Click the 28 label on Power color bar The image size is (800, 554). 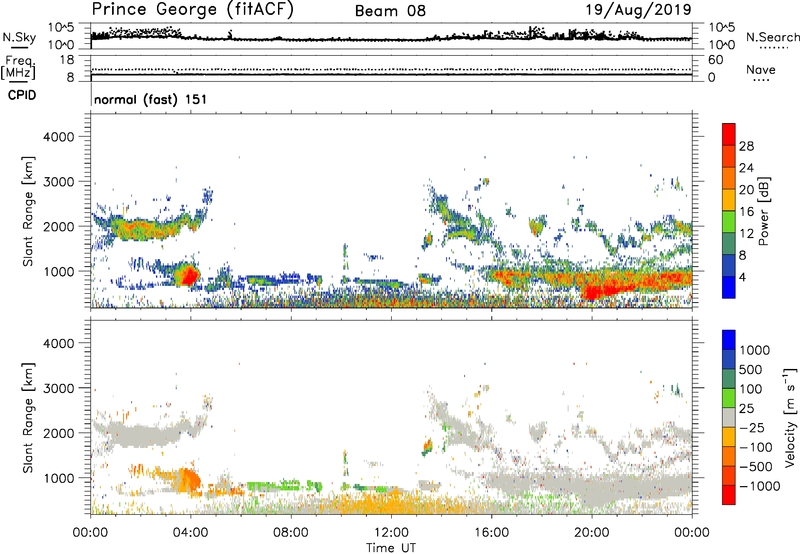click(x=746, y=146)
